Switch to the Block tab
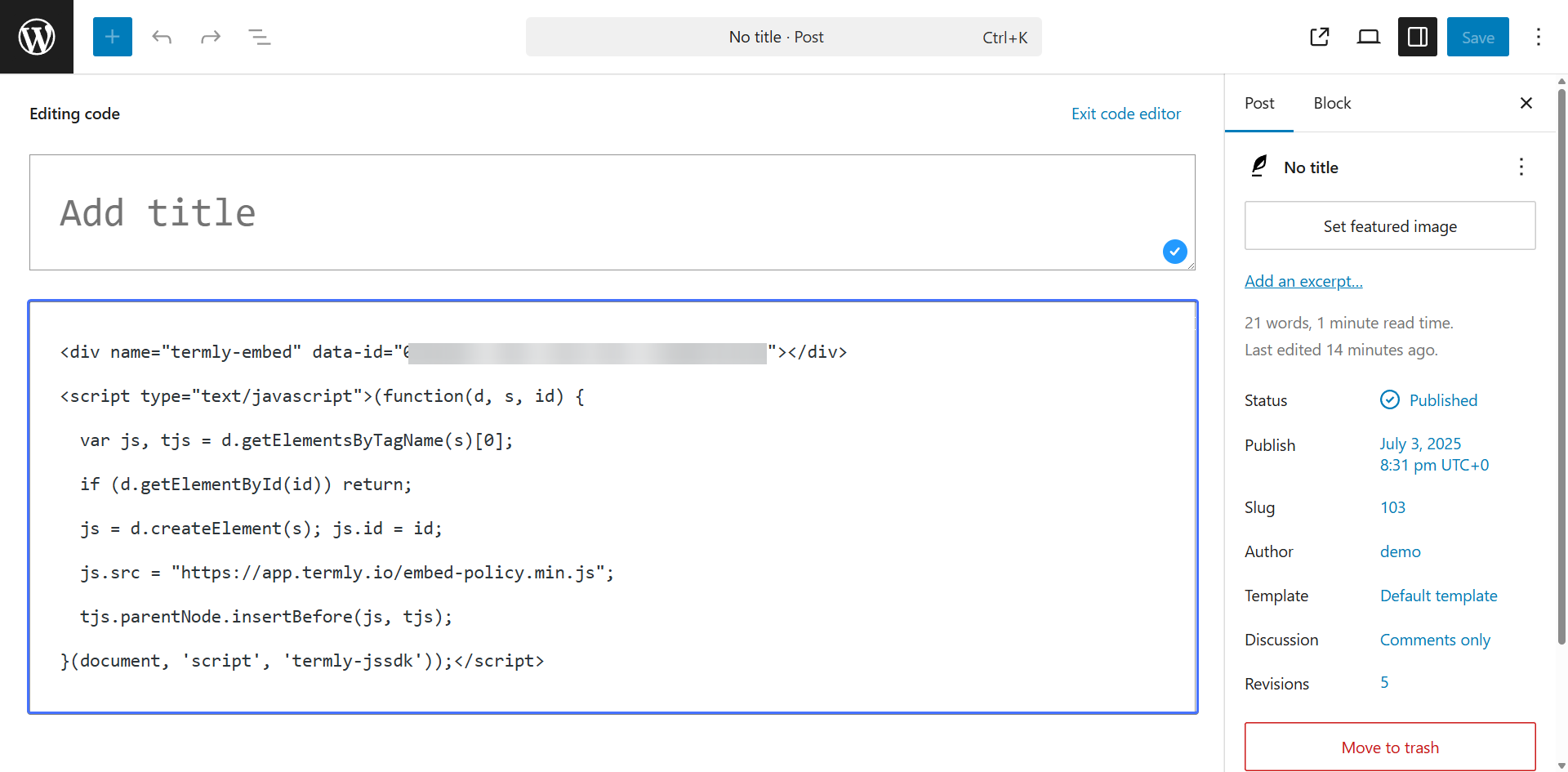1568x772 pixels. [x=1332, y=103]
